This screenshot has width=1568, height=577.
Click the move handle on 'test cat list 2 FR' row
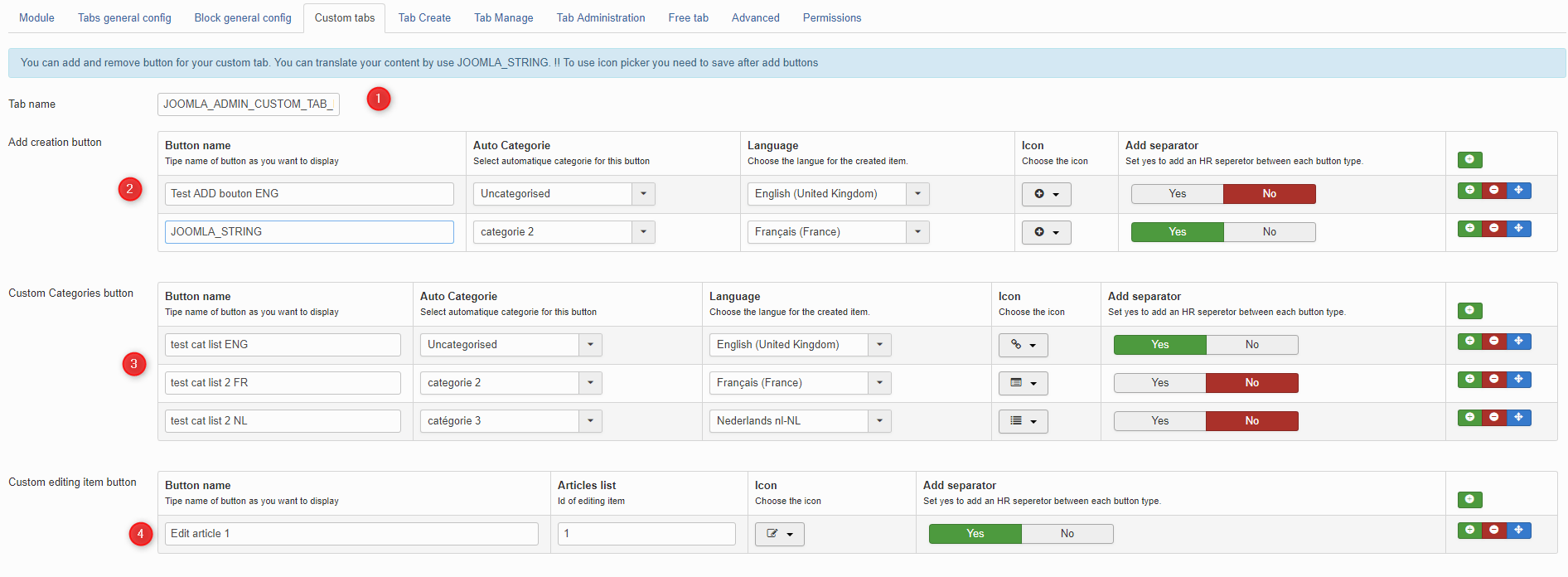click(1518, 380)
